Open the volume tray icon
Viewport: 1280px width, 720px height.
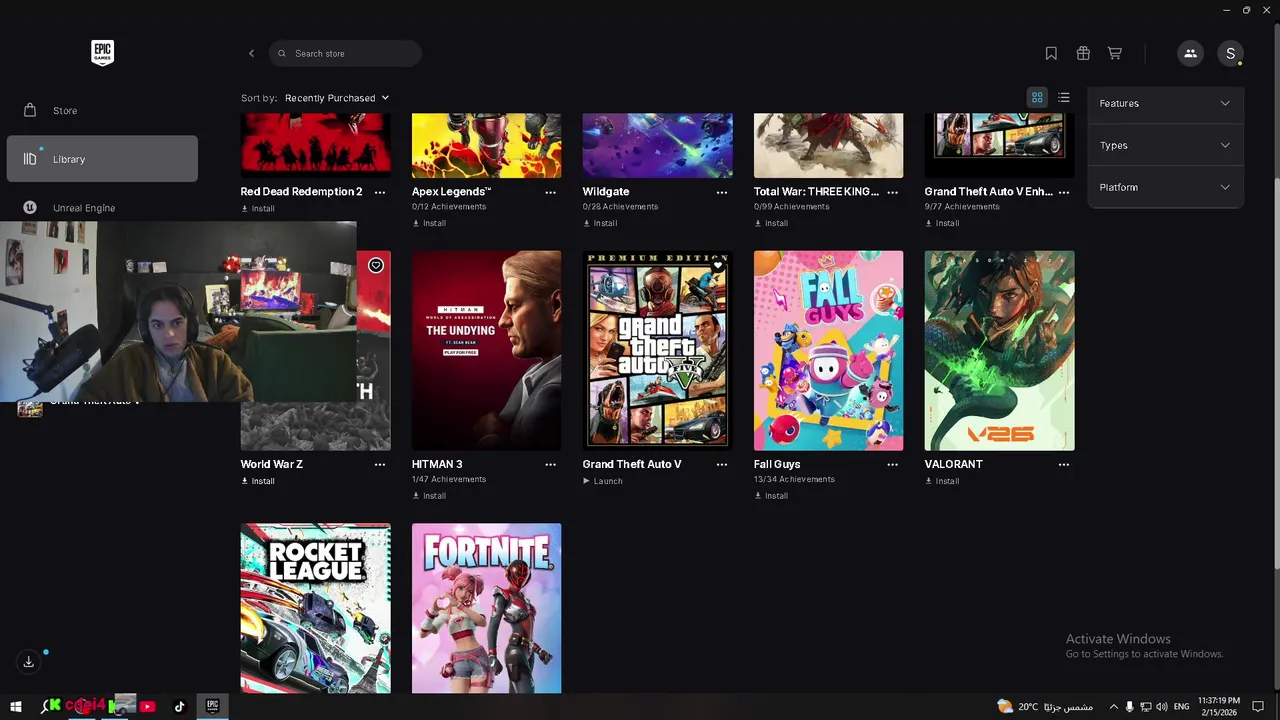click(x=1162, y=707)
